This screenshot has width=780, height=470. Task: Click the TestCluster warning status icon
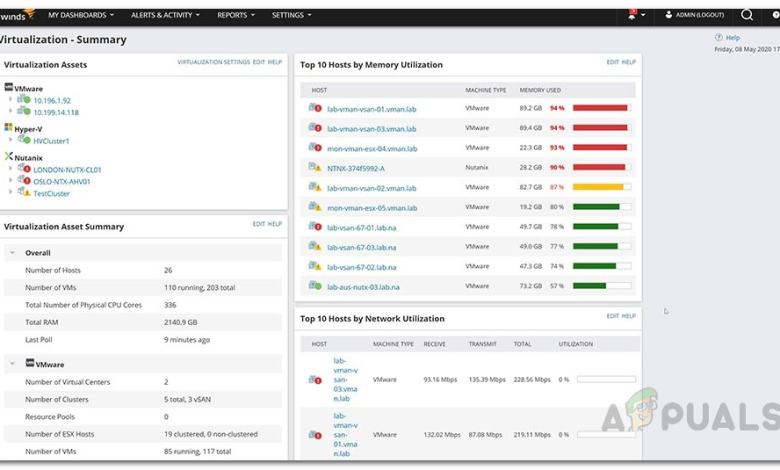(26, 193)
